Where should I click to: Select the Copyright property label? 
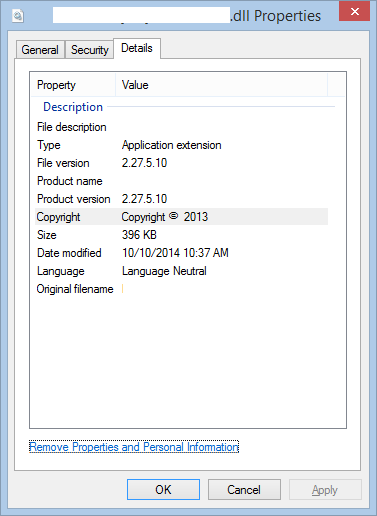pos(58,217)
